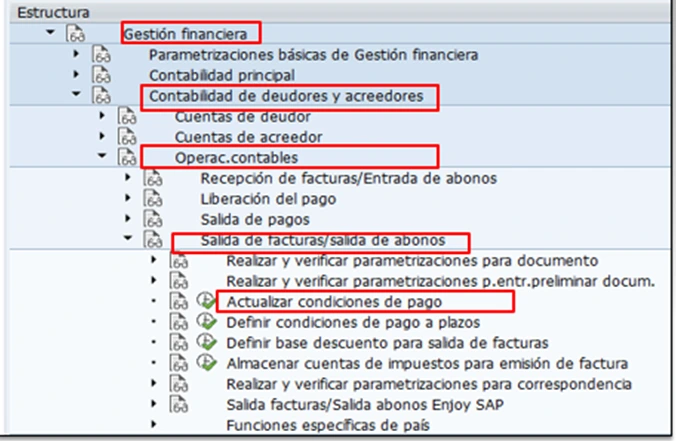Select Definir base descuento para salida de facturas
This screenshot has height=441, width=676.
click(387, 343)
